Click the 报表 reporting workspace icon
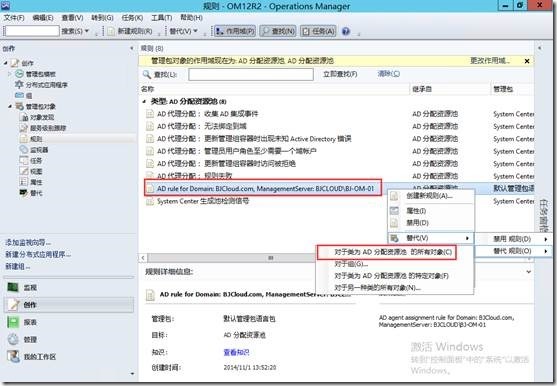557x386 pixels. [13, 322]
